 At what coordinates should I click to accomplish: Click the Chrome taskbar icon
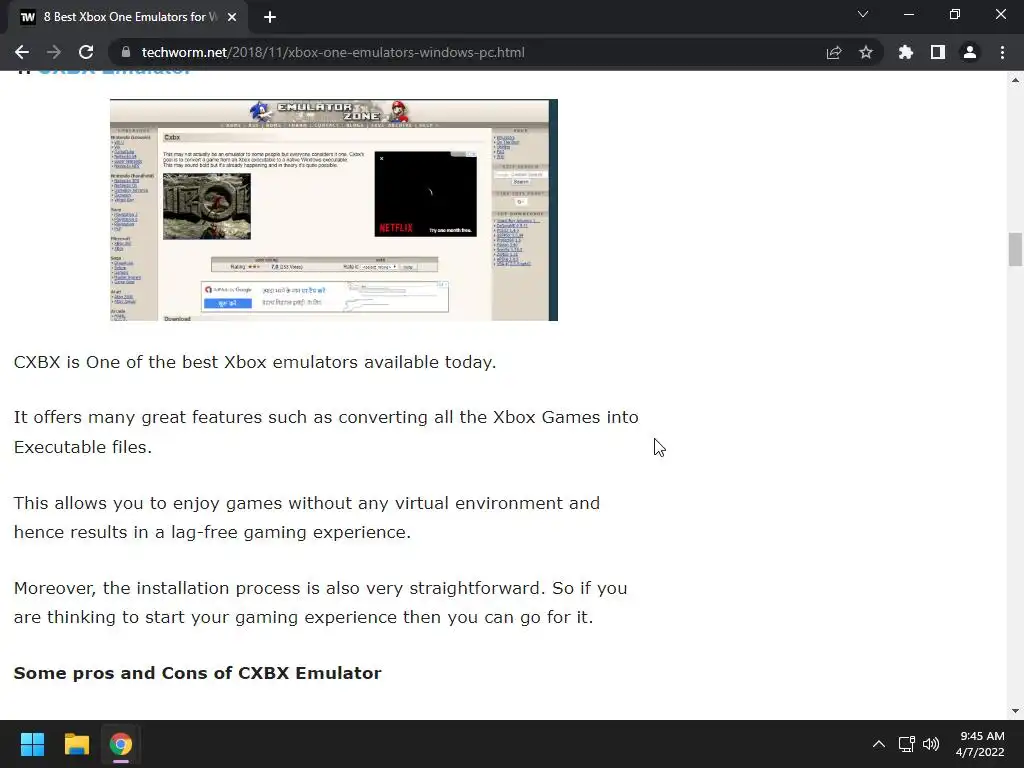point(121,744)
